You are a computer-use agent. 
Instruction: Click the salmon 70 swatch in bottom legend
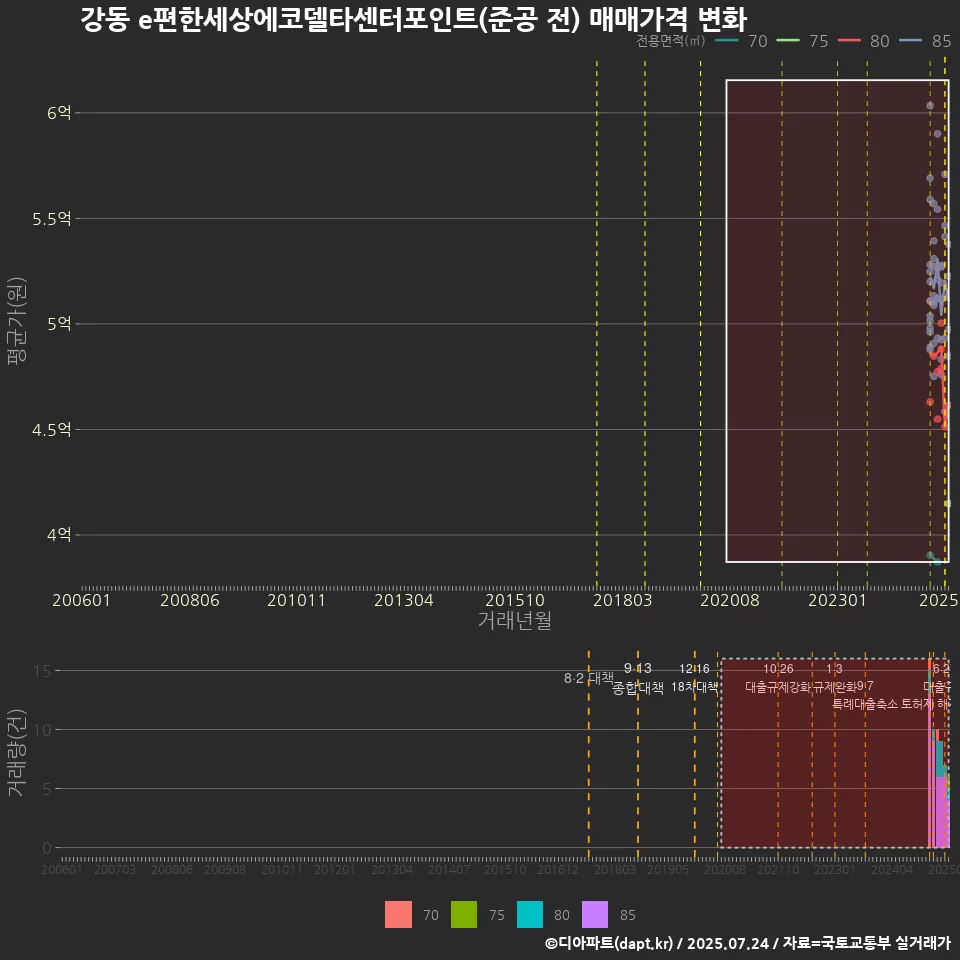click(398, 914)
